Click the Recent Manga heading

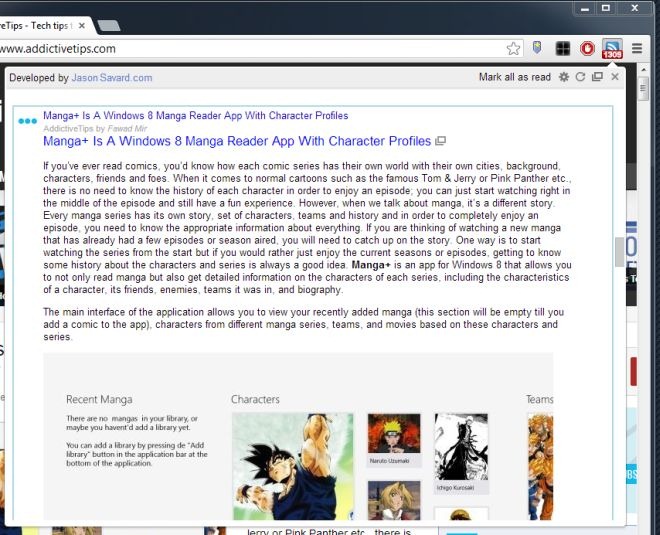(99, 399)
